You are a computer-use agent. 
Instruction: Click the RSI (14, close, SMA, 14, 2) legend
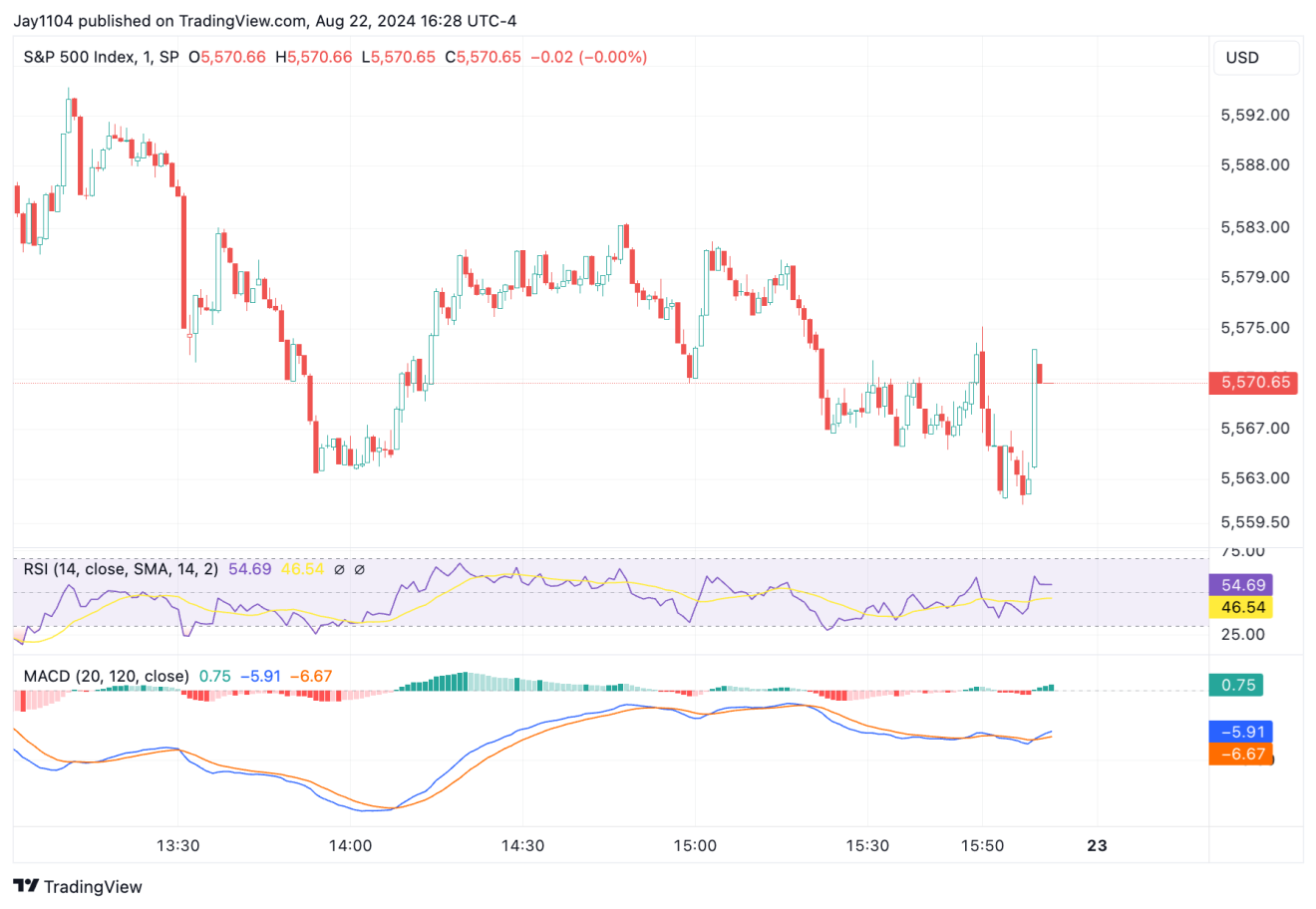(121, 569)
